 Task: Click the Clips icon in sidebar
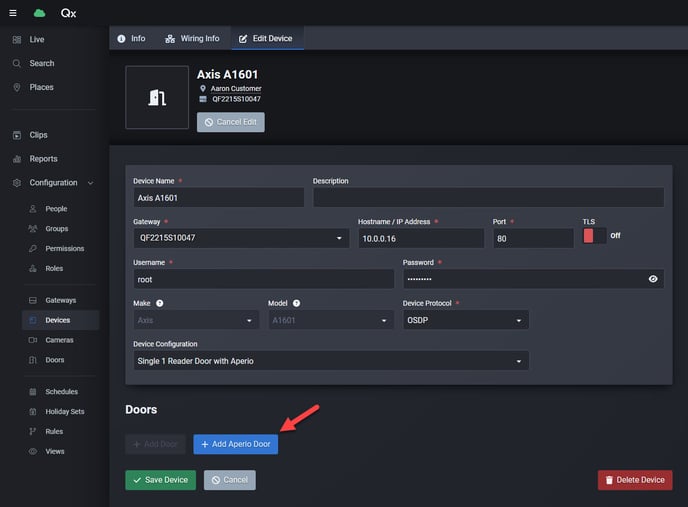pyautogui.click(x=17, y=135)
